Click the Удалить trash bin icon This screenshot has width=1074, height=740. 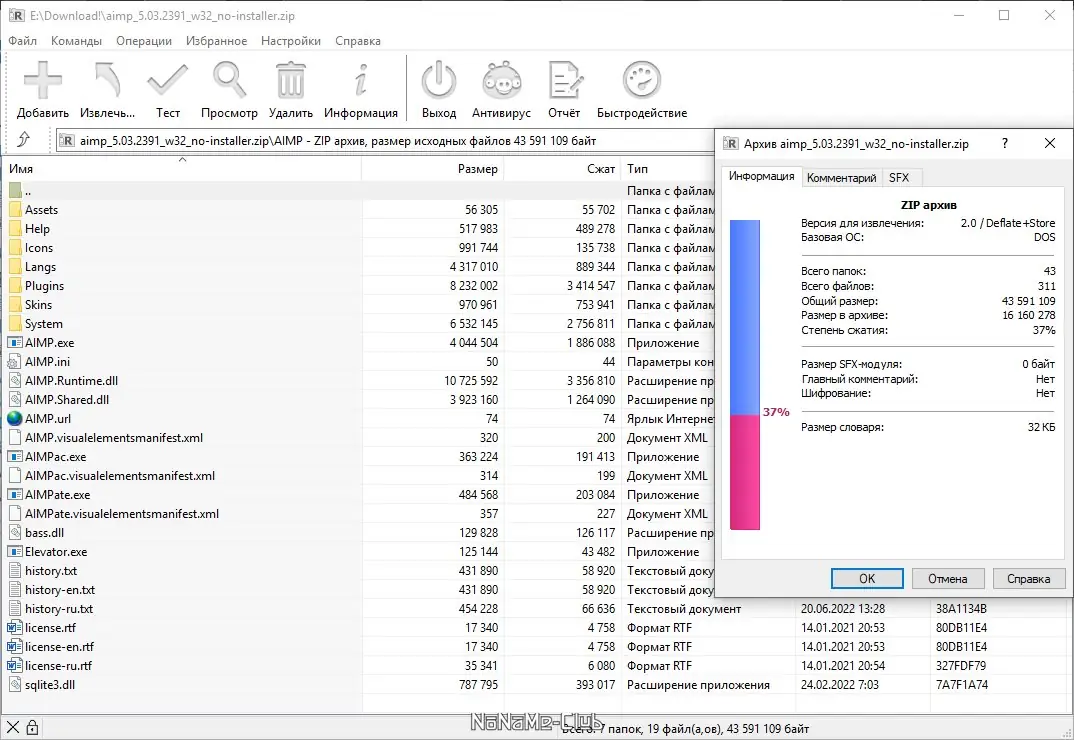point(290,80)
